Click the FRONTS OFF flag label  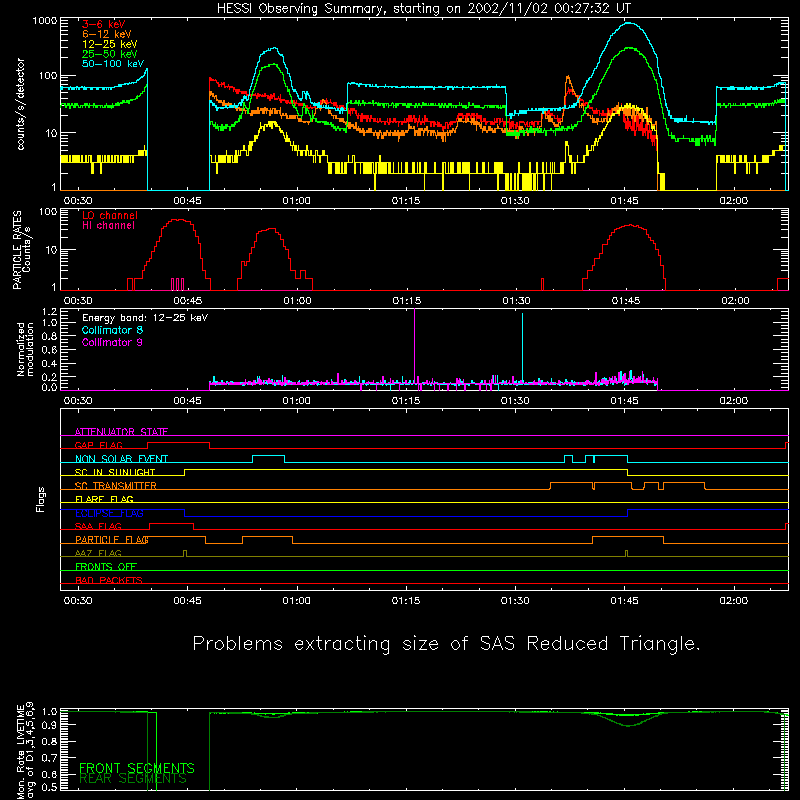click(106, 567)
